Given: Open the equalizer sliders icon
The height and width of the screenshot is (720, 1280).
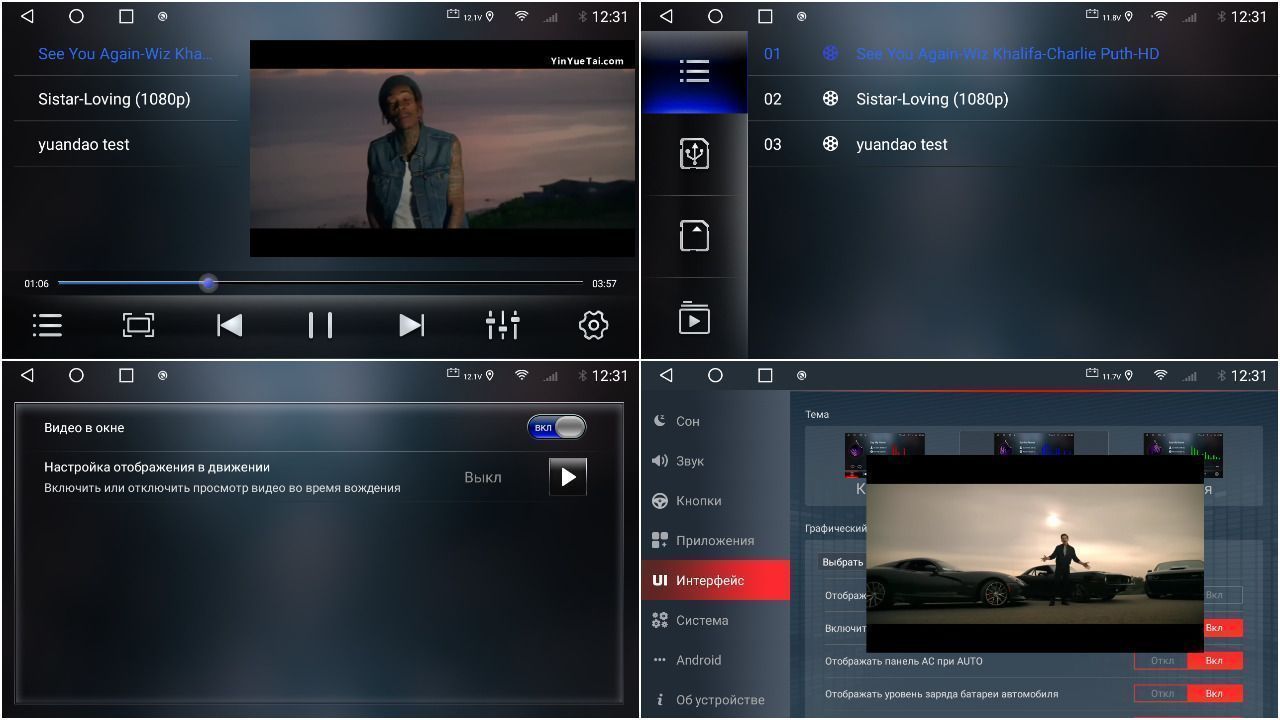Looking at the screenshot, I should [x=502, y=325].
